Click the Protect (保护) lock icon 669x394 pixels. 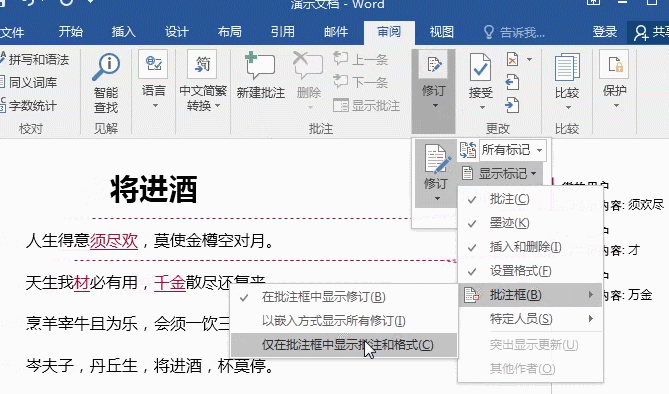(x=614, y=64)
